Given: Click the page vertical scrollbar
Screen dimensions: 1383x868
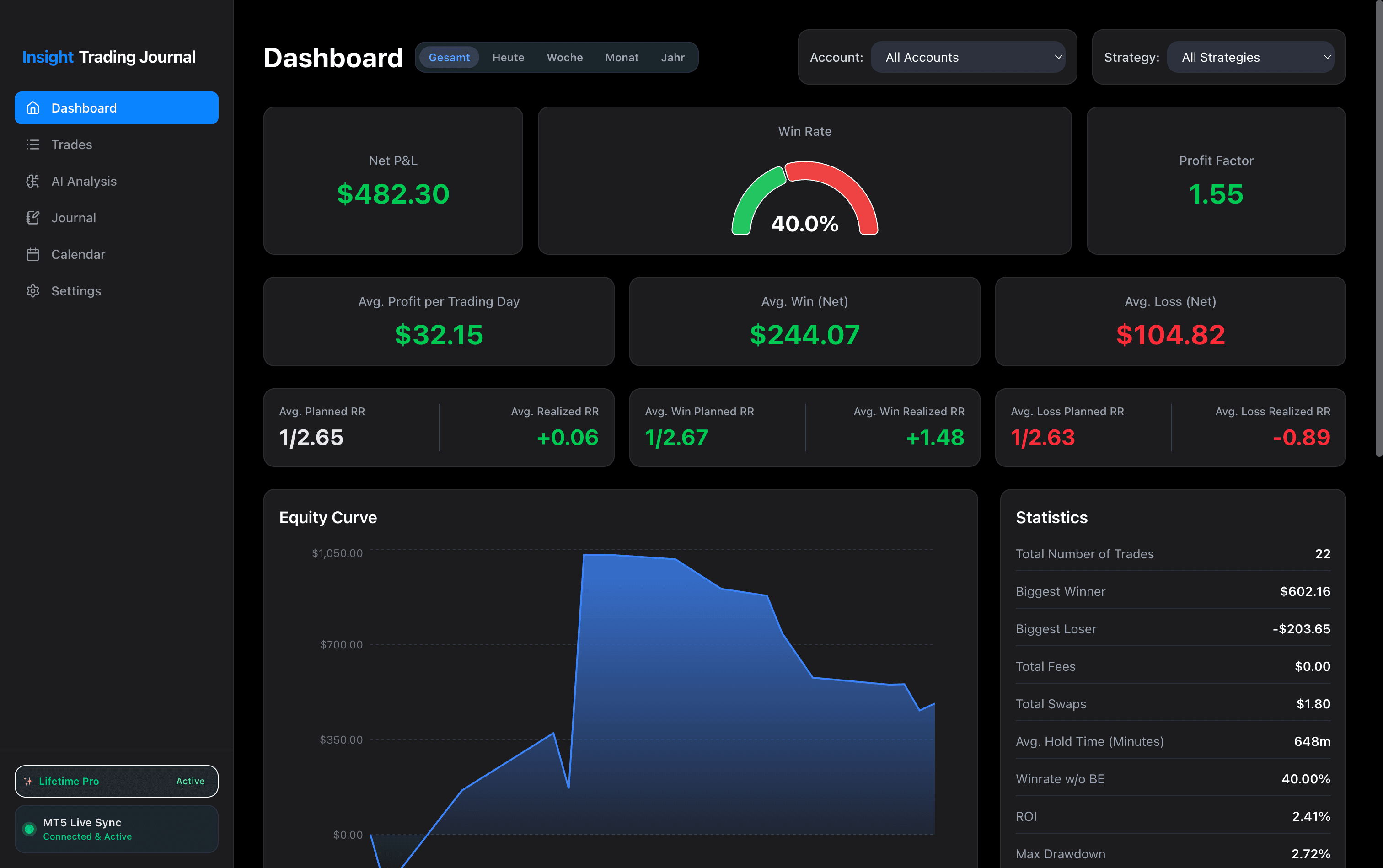Looking at the screenshot, I should tap(1378, 230).
